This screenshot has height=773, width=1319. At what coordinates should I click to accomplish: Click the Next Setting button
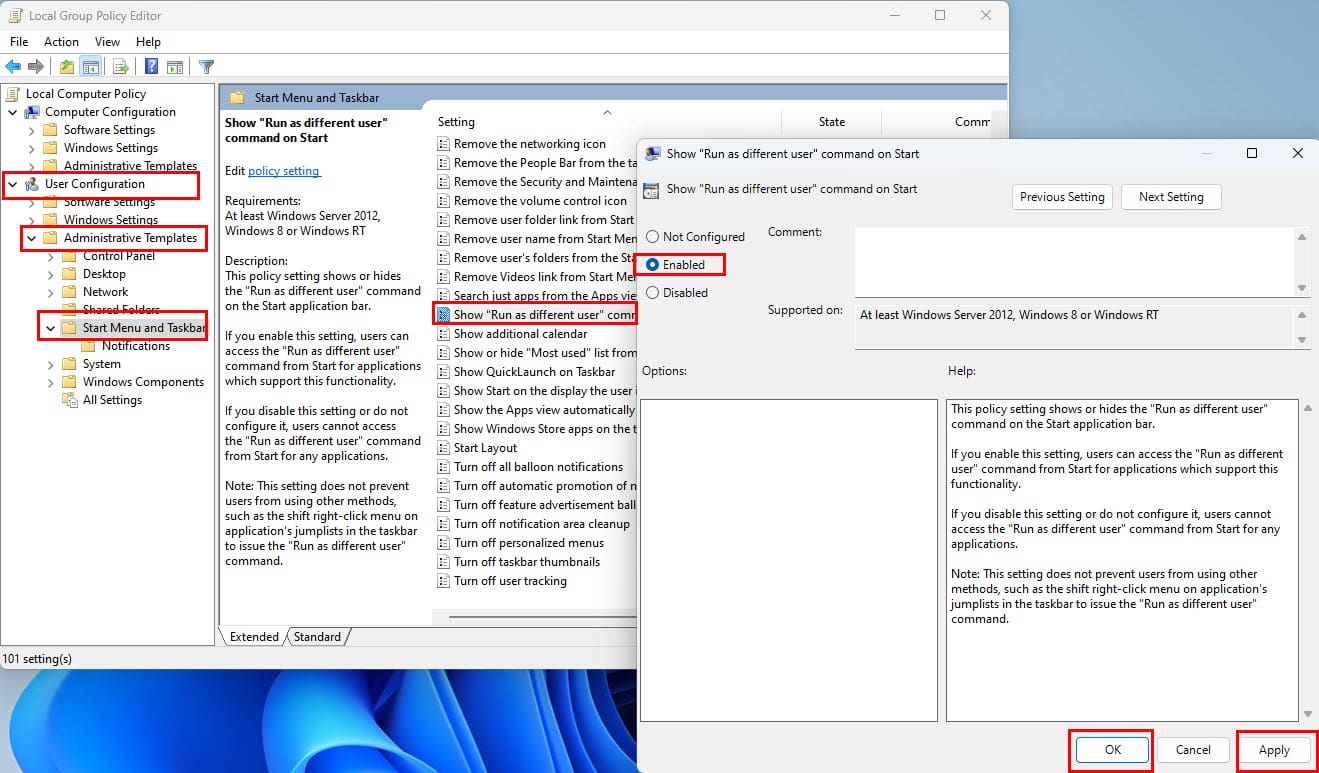(x=1170, y=197)
